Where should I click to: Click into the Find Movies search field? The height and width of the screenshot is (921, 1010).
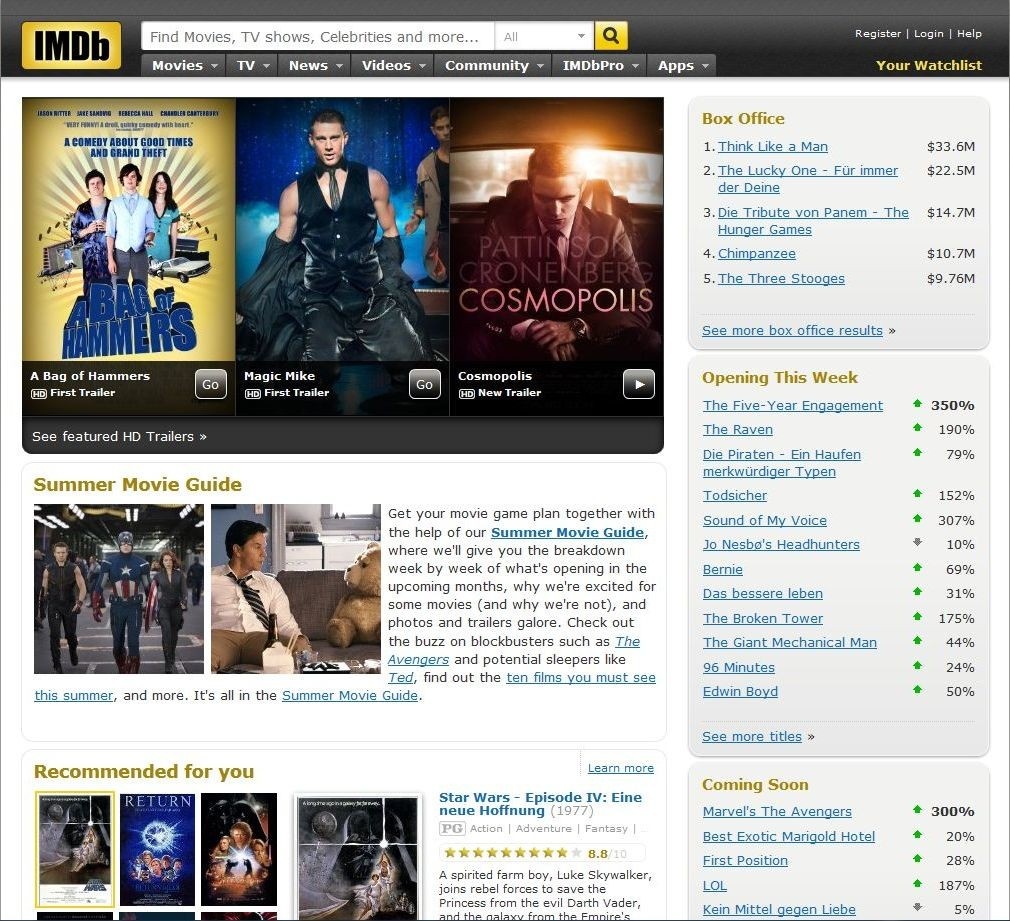click(318, 36)
